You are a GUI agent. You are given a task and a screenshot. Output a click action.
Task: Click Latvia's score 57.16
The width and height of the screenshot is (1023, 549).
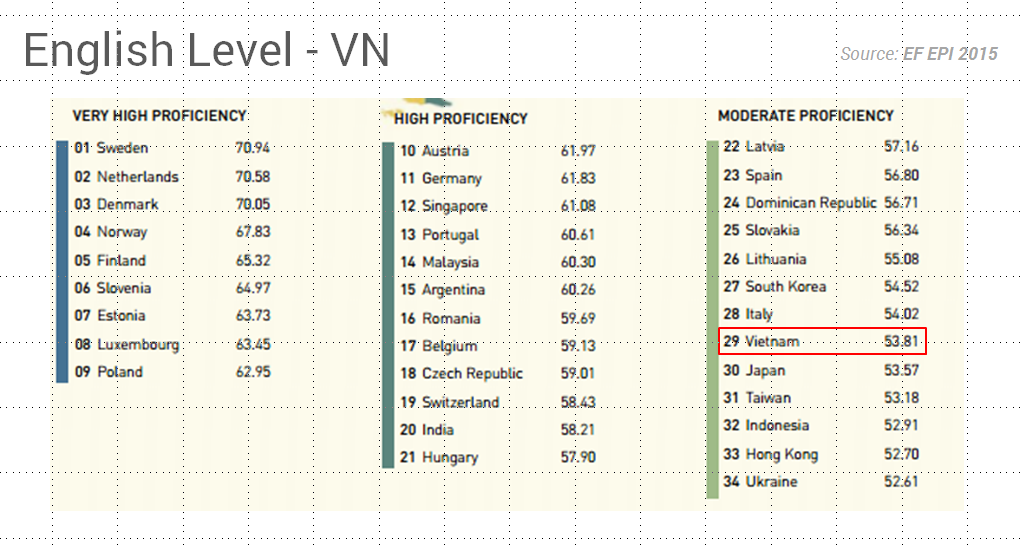pyautogui.click(x=902, y=147)
